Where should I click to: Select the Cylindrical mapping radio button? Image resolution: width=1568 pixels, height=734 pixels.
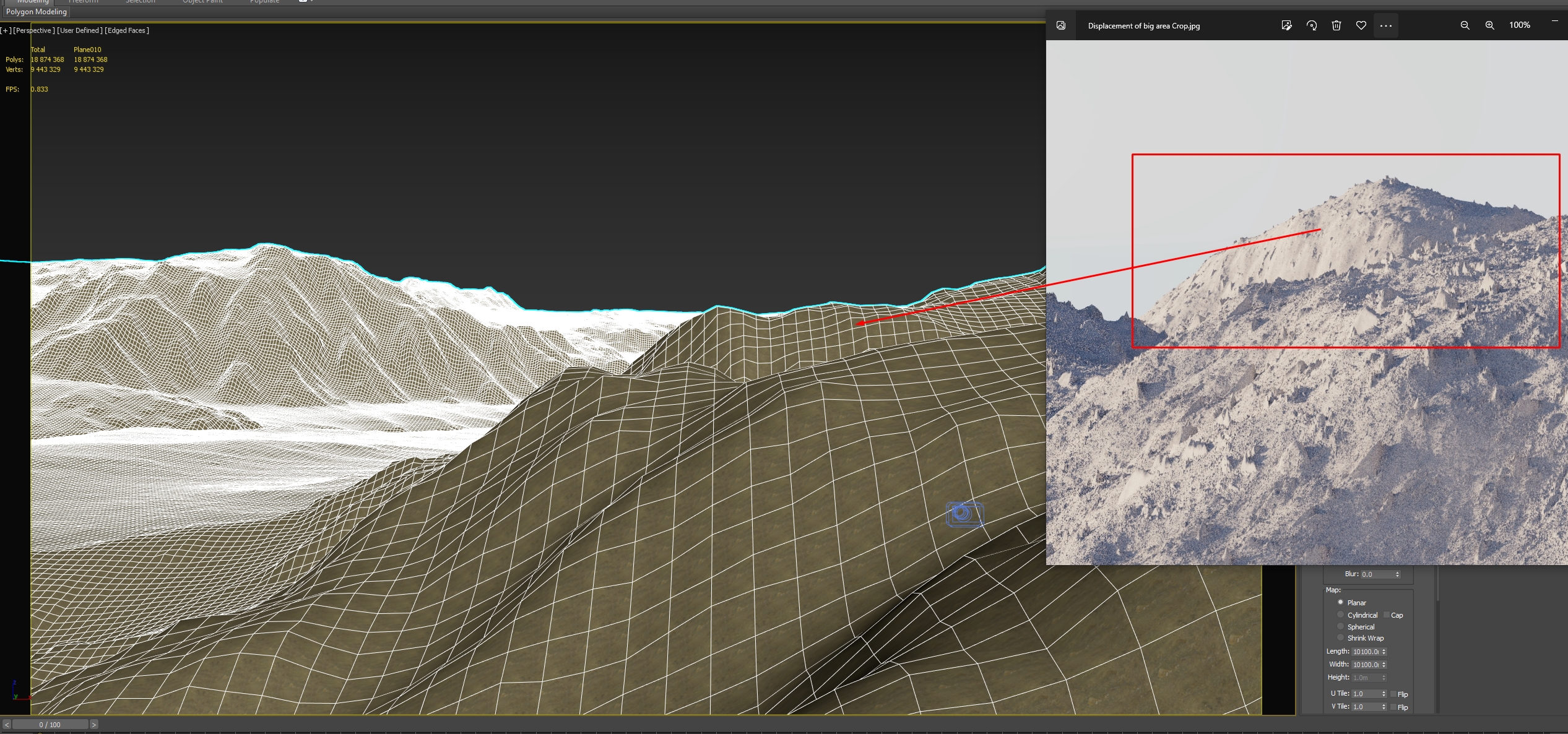[x=1340, y=615]
